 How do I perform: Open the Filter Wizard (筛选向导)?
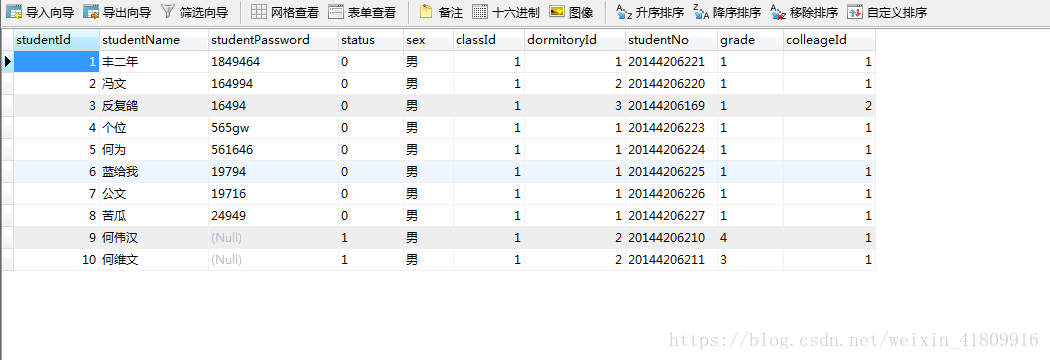click(x=194, y=12)
